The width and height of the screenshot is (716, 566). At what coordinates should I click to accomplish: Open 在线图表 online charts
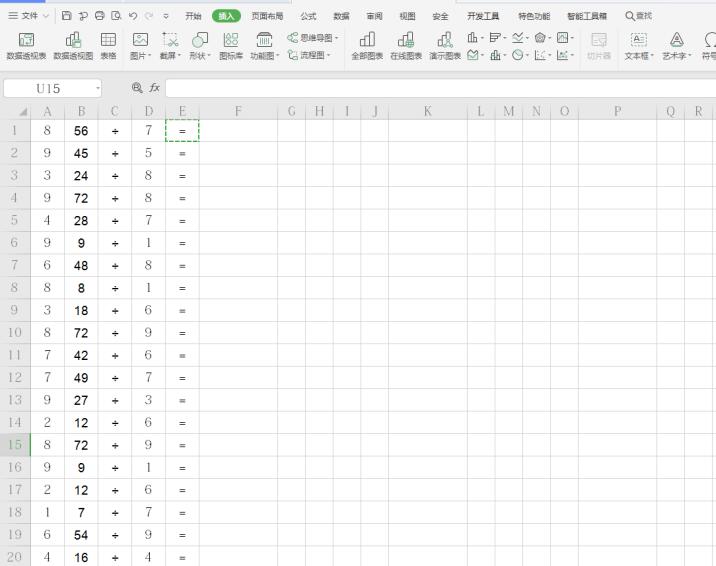[406, 46]
